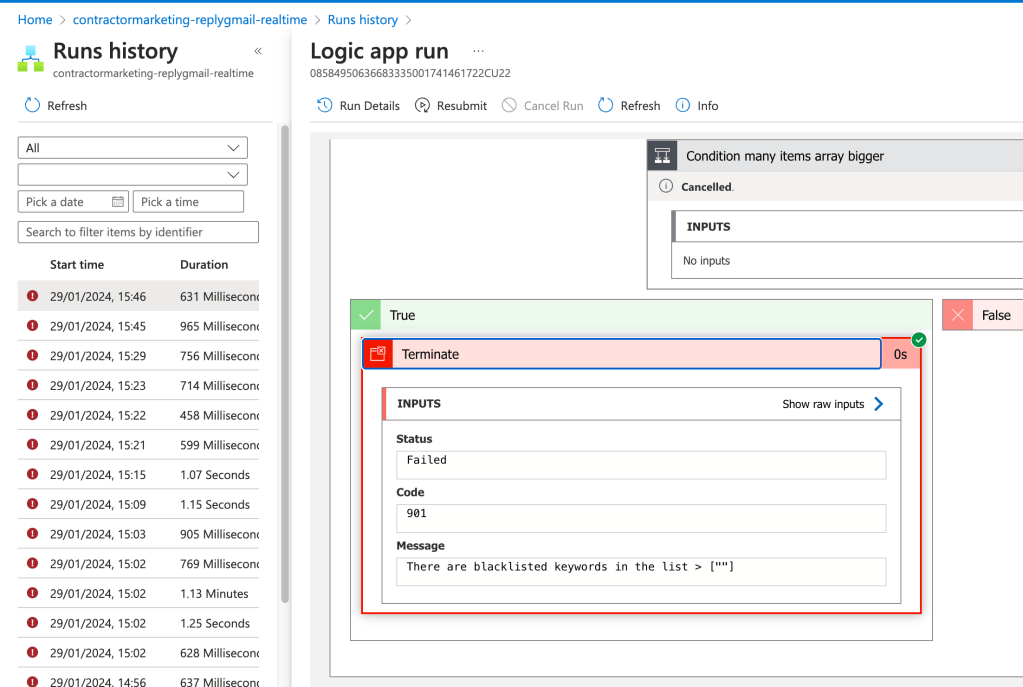The height and width of the screenshot is (687, 1023).
Task: Open the run lasting 1.13 Minutes
Action: [138, 593]
